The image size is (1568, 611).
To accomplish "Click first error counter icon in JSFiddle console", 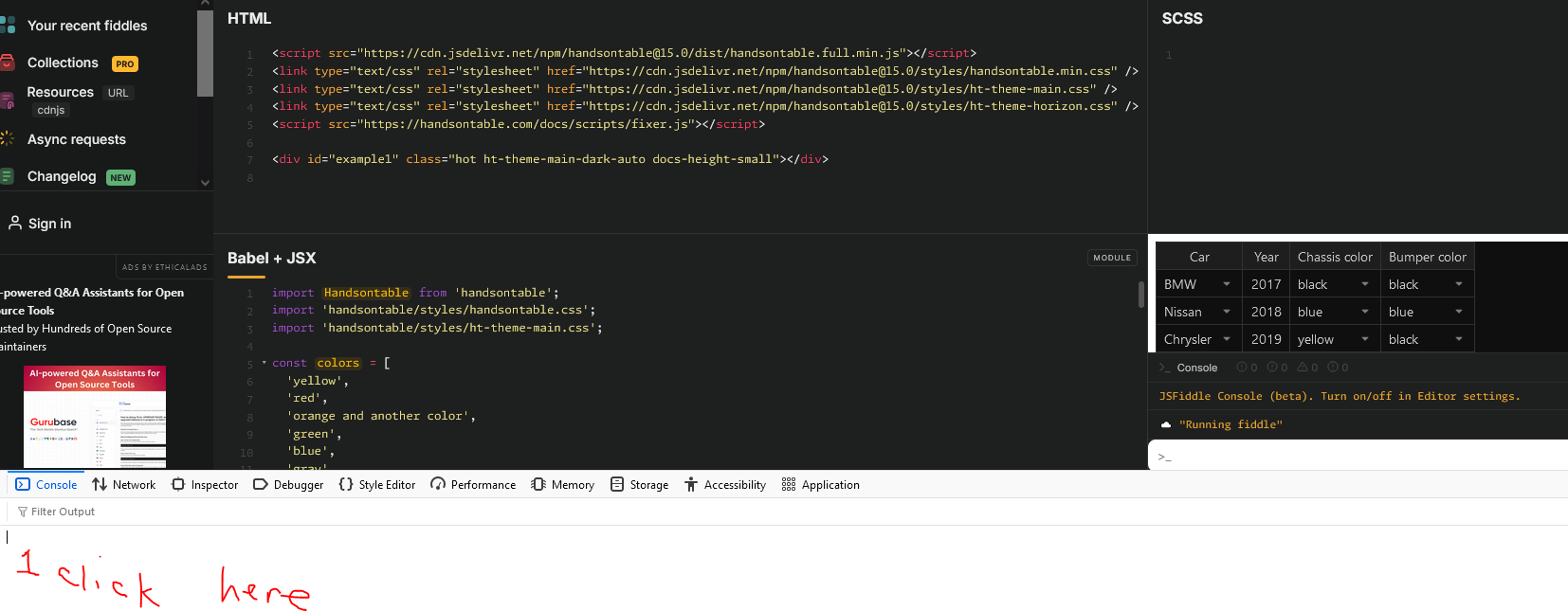I will (x=1242, y=368).
